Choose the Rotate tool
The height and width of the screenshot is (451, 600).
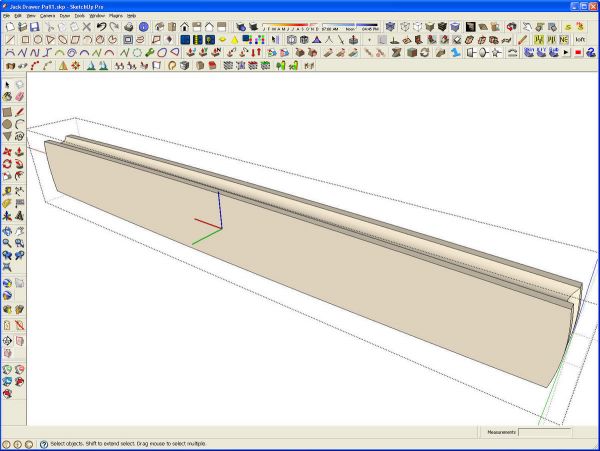pos(7,164)
